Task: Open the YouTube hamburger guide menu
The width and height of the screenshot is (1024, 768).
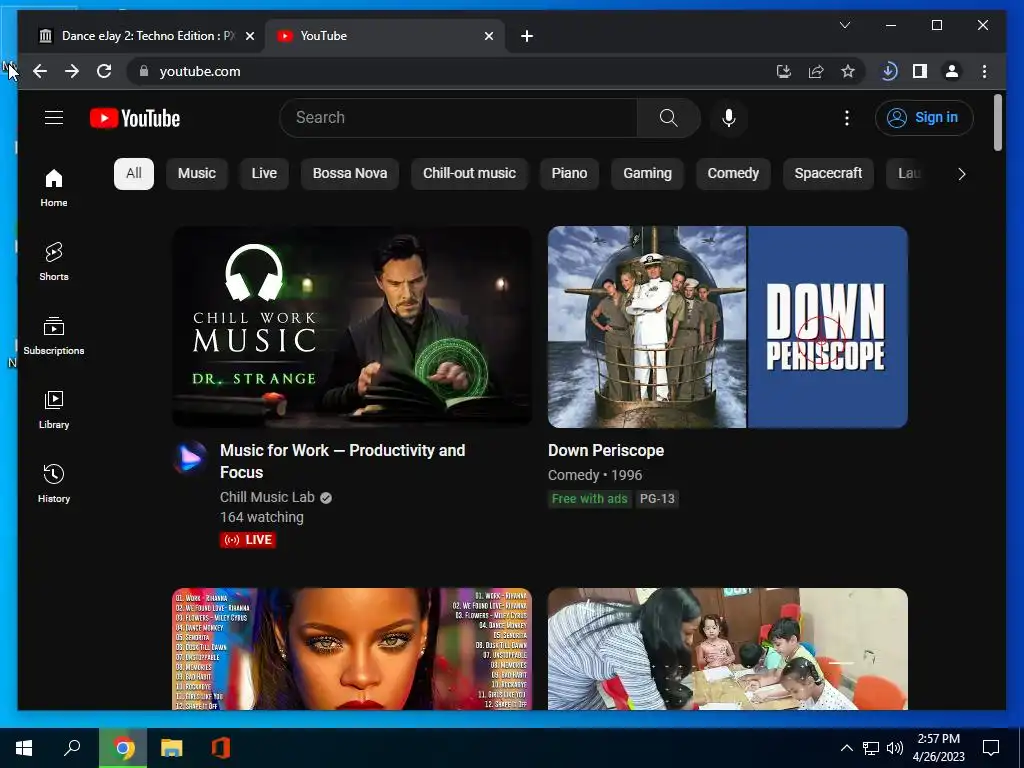Action: pyautogui.click(x=54, y=118)
